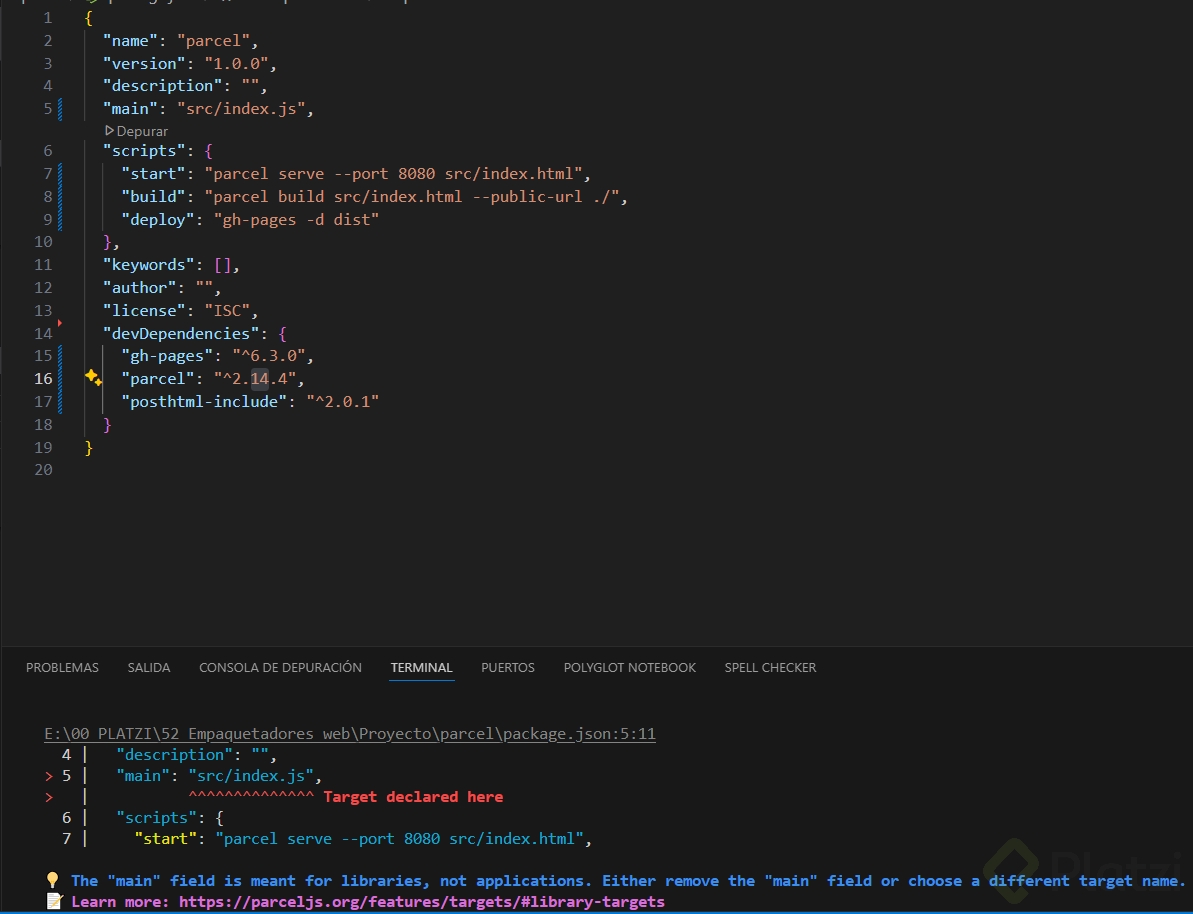Click the "ISC" license value
Image resolution: width=1193 pixels, height=914 pixels.
(x=227, y=311)
